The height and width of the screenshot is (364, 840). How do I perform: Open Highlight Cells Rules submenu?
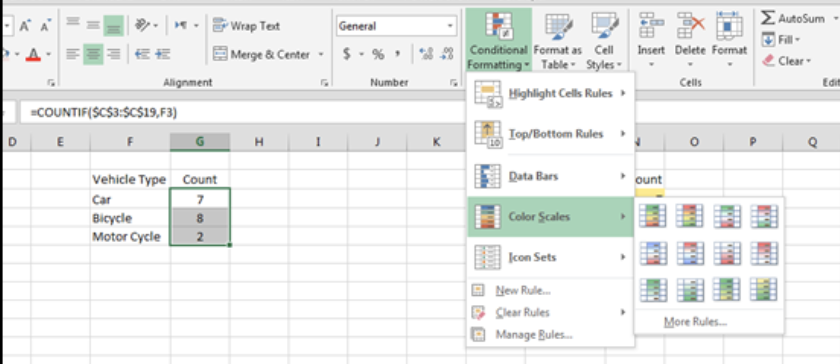(x=551, y=93)
